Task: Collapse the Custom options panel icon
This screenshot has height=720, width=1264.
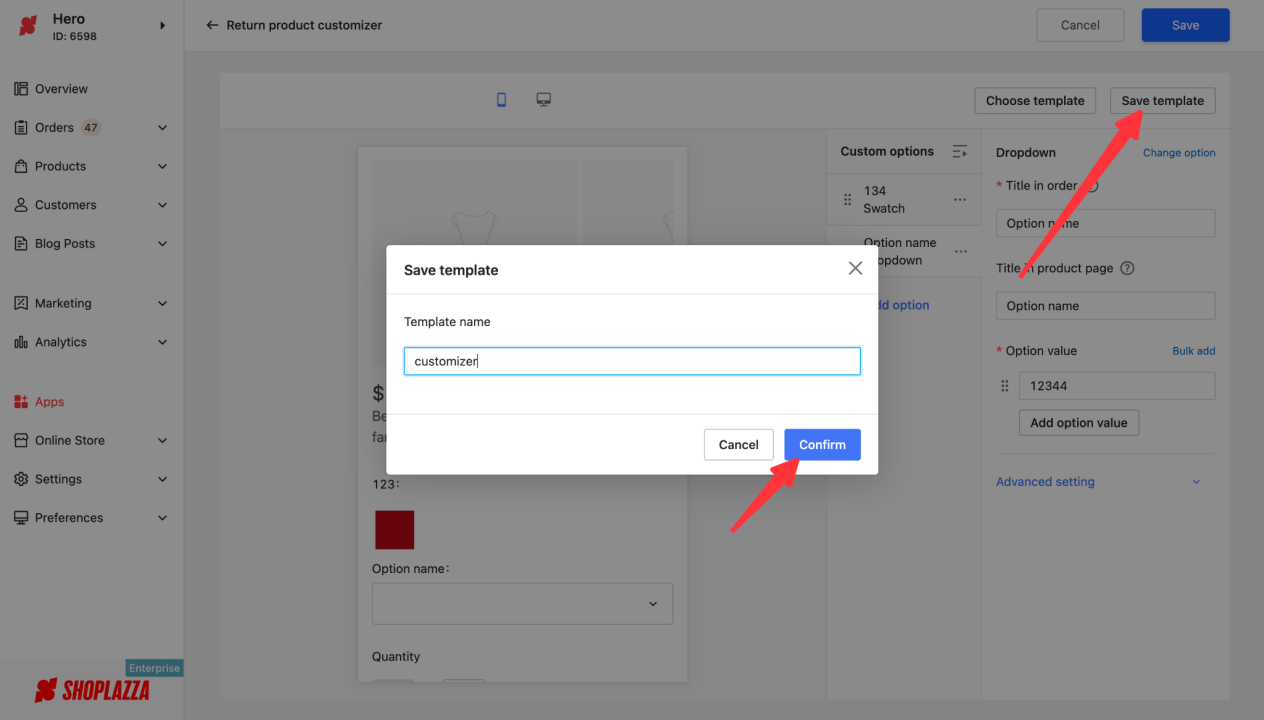Action: click(x=960, y=152)
